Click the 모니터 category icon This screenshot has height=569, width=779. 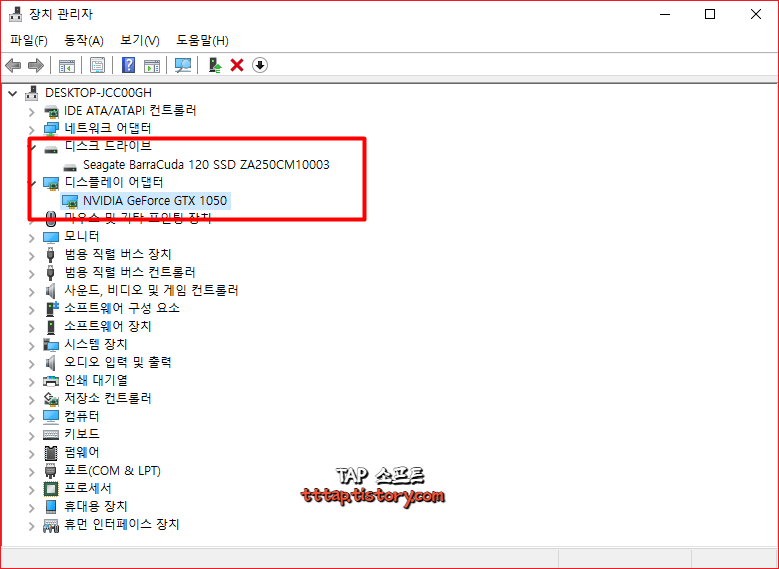tap(51, 237)
